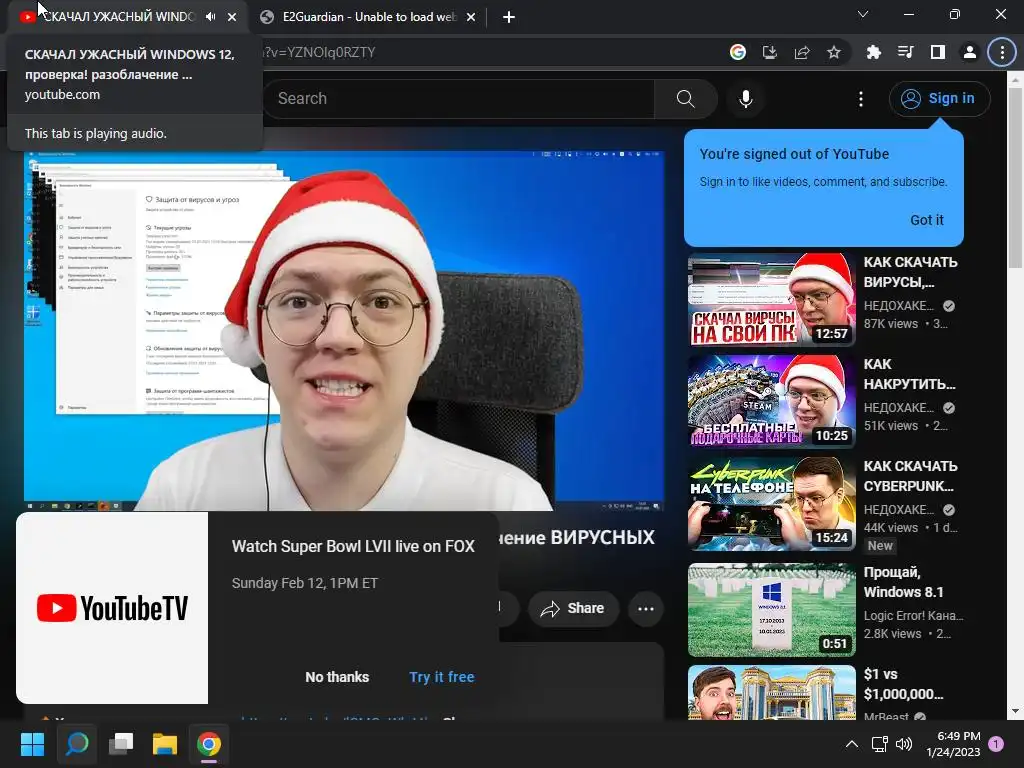Open the media control icon

click(x=905, y=52)
